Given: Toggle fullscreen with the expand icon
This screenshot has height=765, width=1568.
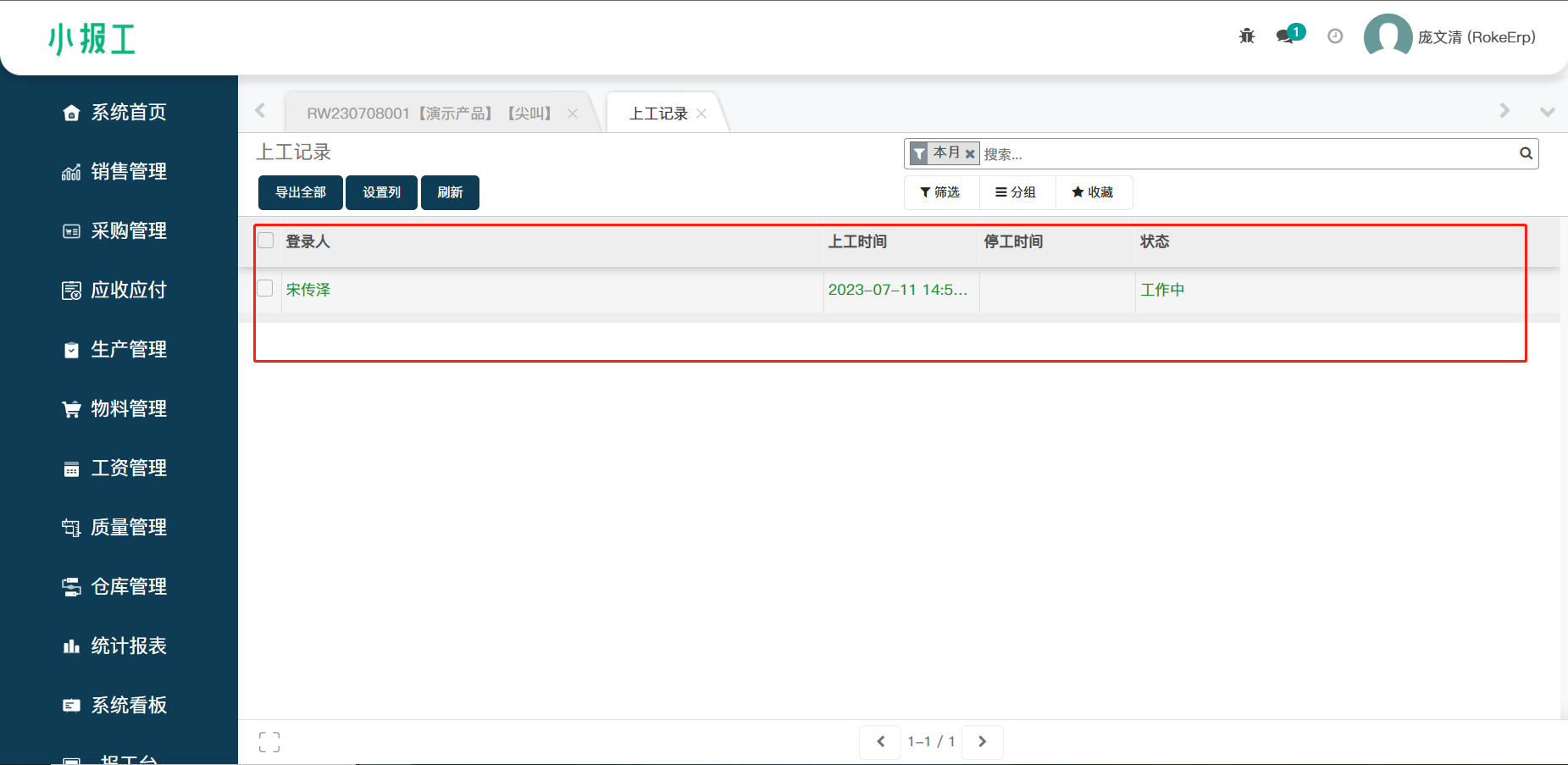Looking at the screenshot, I should pos(269,742).
